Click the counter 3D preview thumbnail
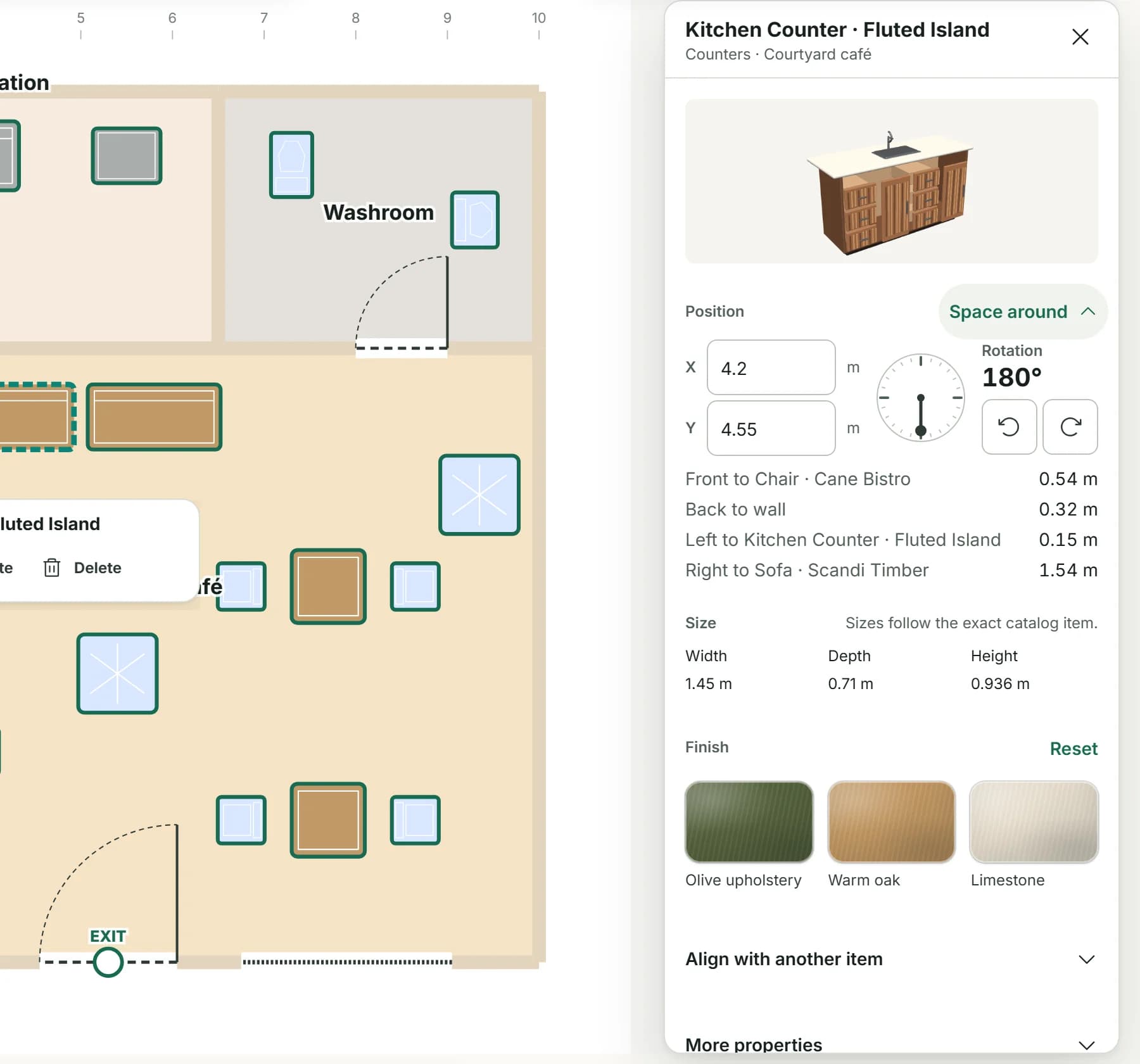Image resolution: width=1140 pixels, height=1064 pixels. (891, 181)
